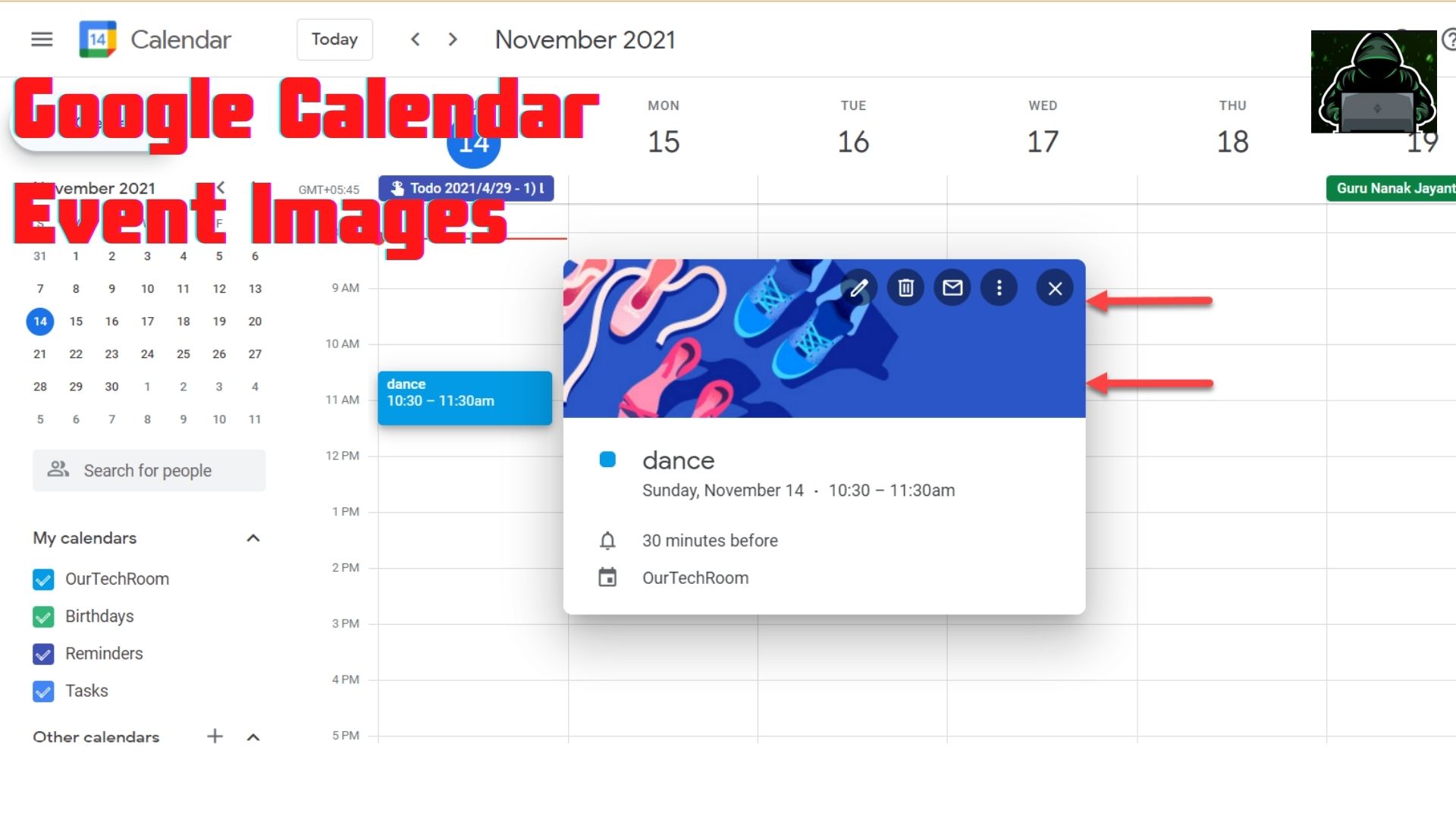This screenshot has width=1456, height=819.
Task: Click the Search for people icon
Action: 57,469
